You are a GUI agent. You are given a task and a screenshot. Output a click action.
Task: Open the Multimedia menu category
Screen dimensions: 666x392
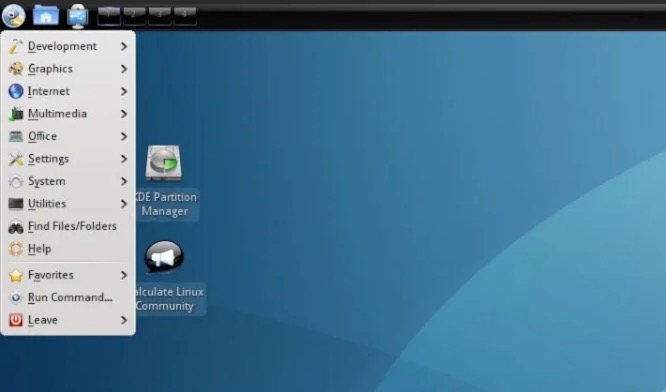point(68,114)
